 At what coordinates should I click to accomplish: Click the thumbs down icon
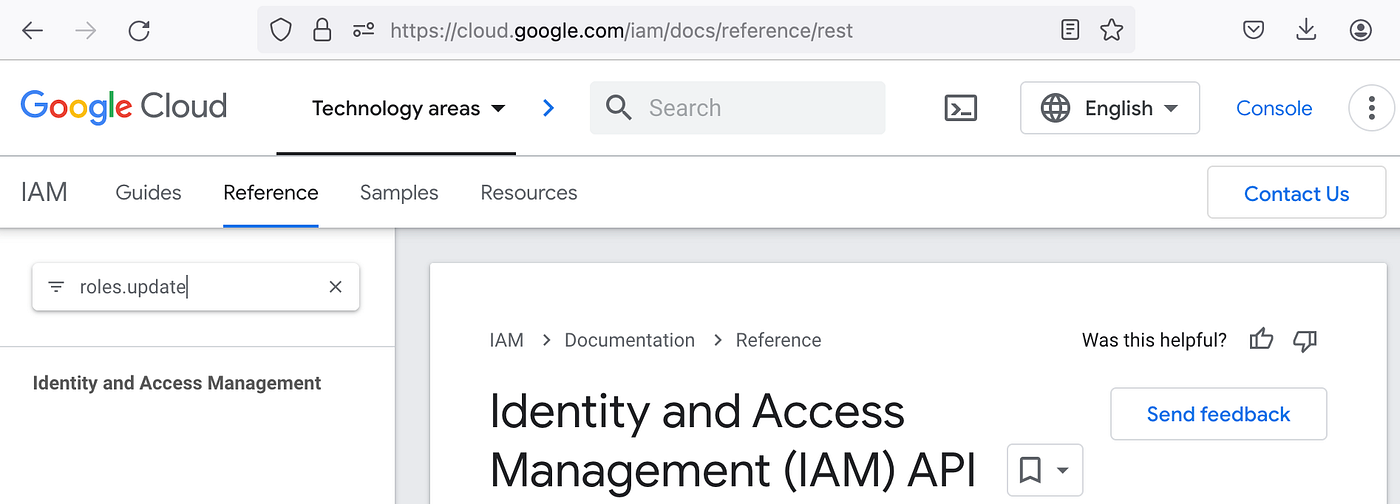pos(1305,341)
